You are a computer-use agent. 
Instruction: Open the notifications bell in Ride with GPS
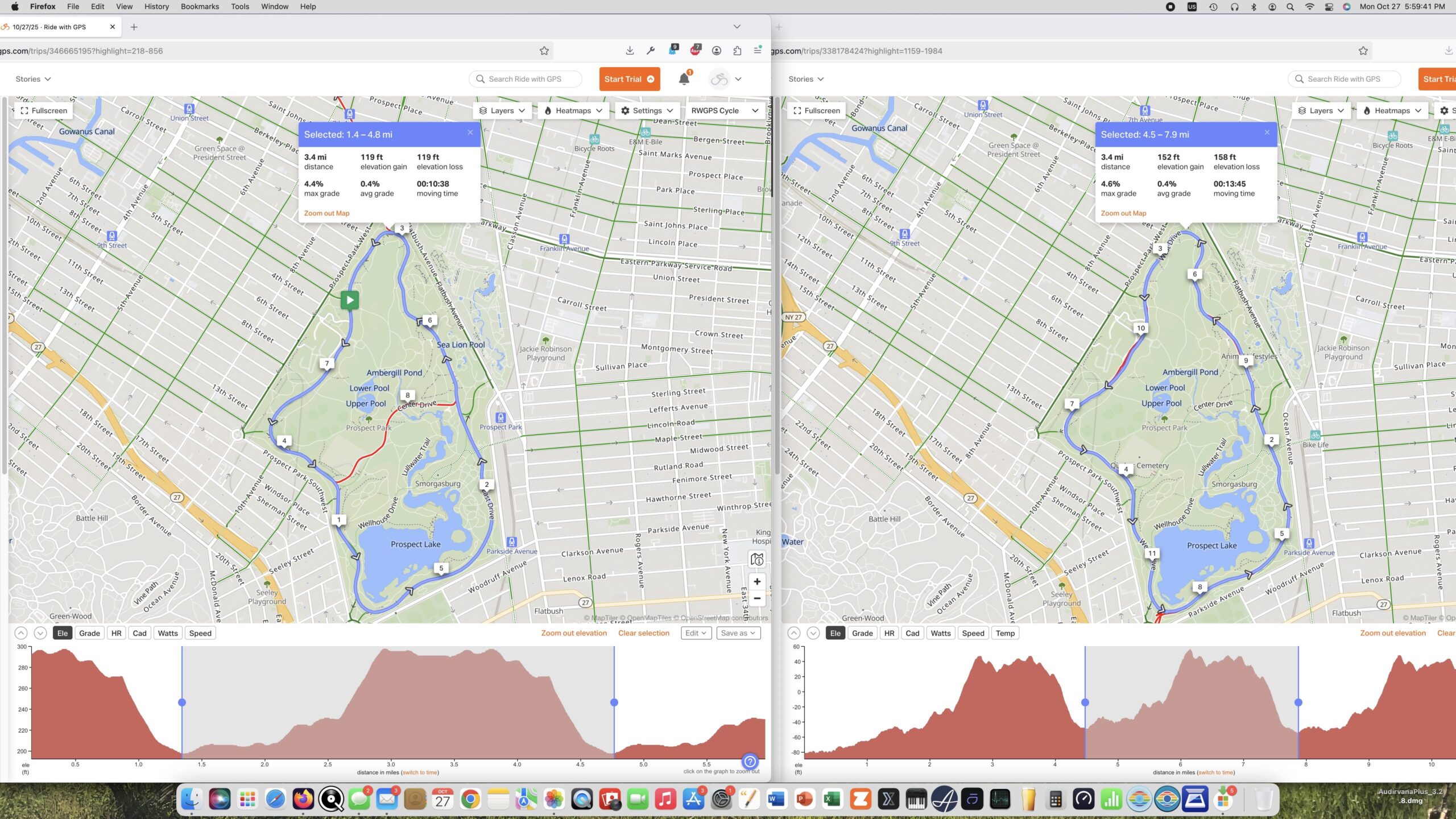[x=684, y=79]
